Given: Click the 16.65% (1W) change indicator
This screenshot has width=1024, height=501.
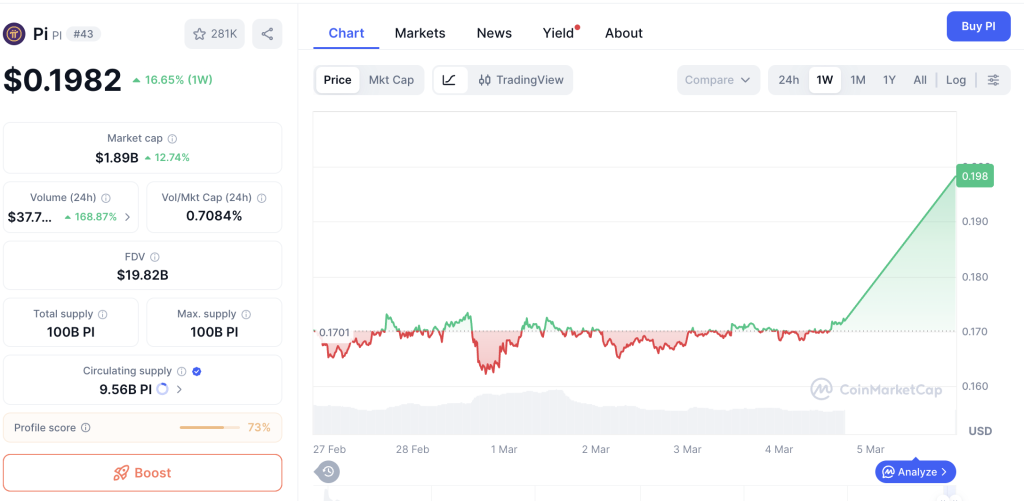Looking at the screenshot, I should pyautogui.click(x=172, y=80).
